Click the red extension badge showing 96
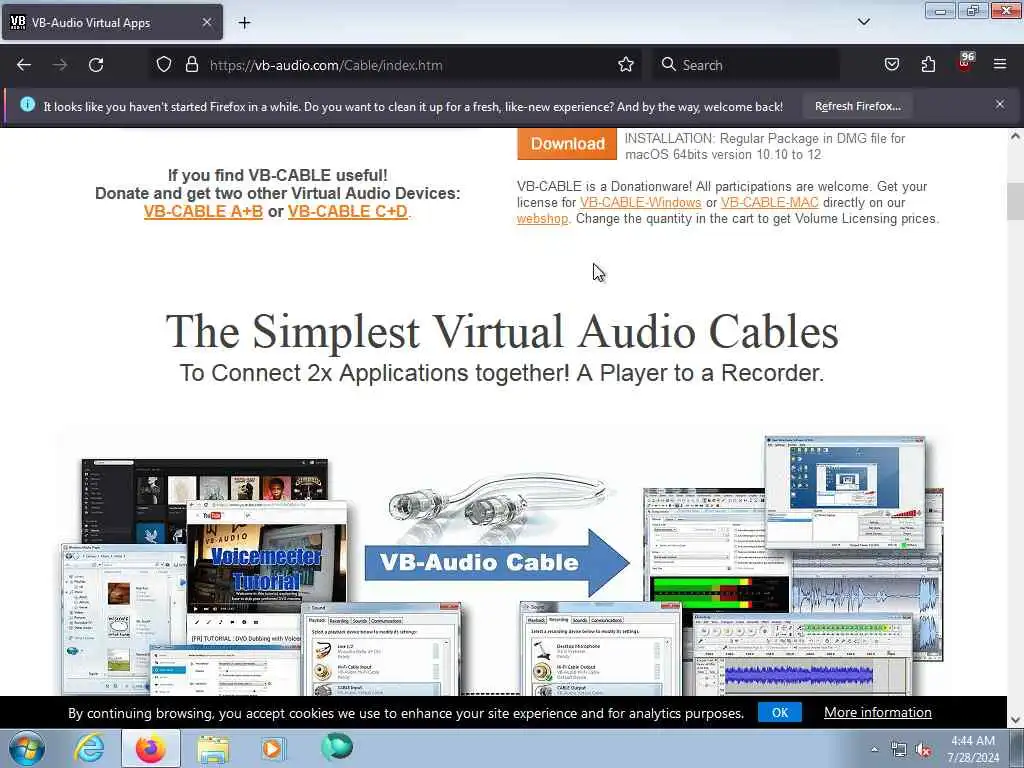The width and height of the screenshot is (1024, 768). [965, 63]
